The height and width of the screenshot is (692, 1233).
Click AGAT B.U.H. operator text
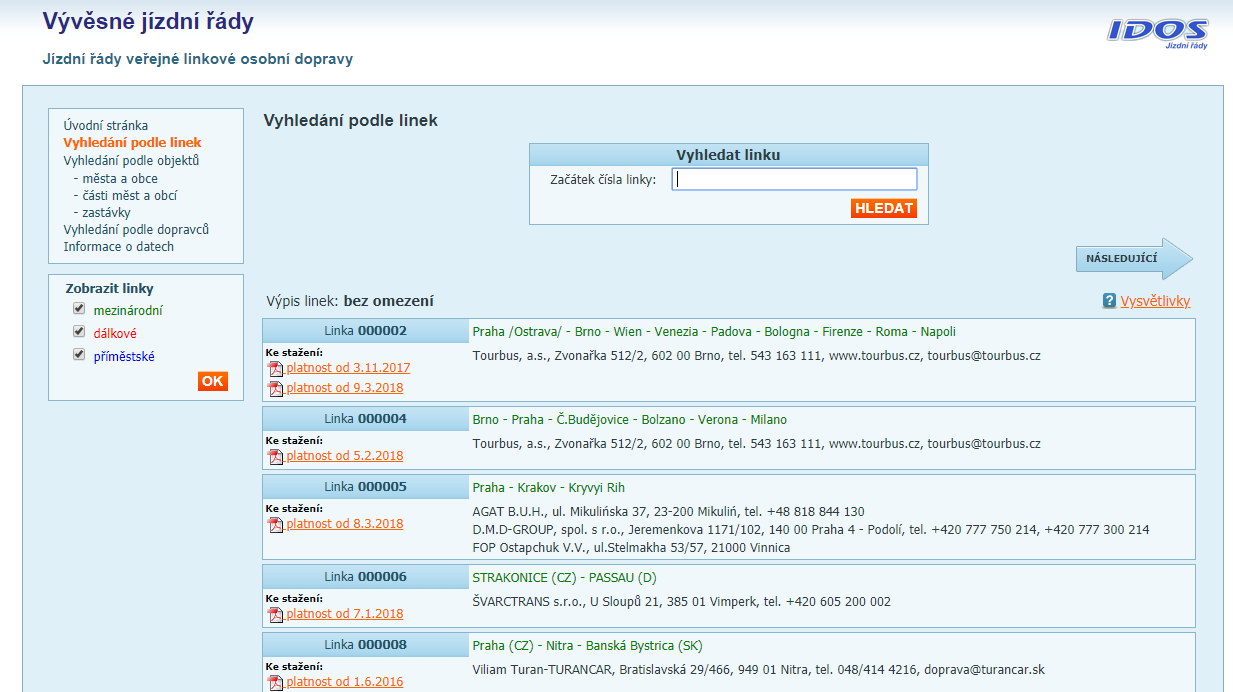[668, 512]
